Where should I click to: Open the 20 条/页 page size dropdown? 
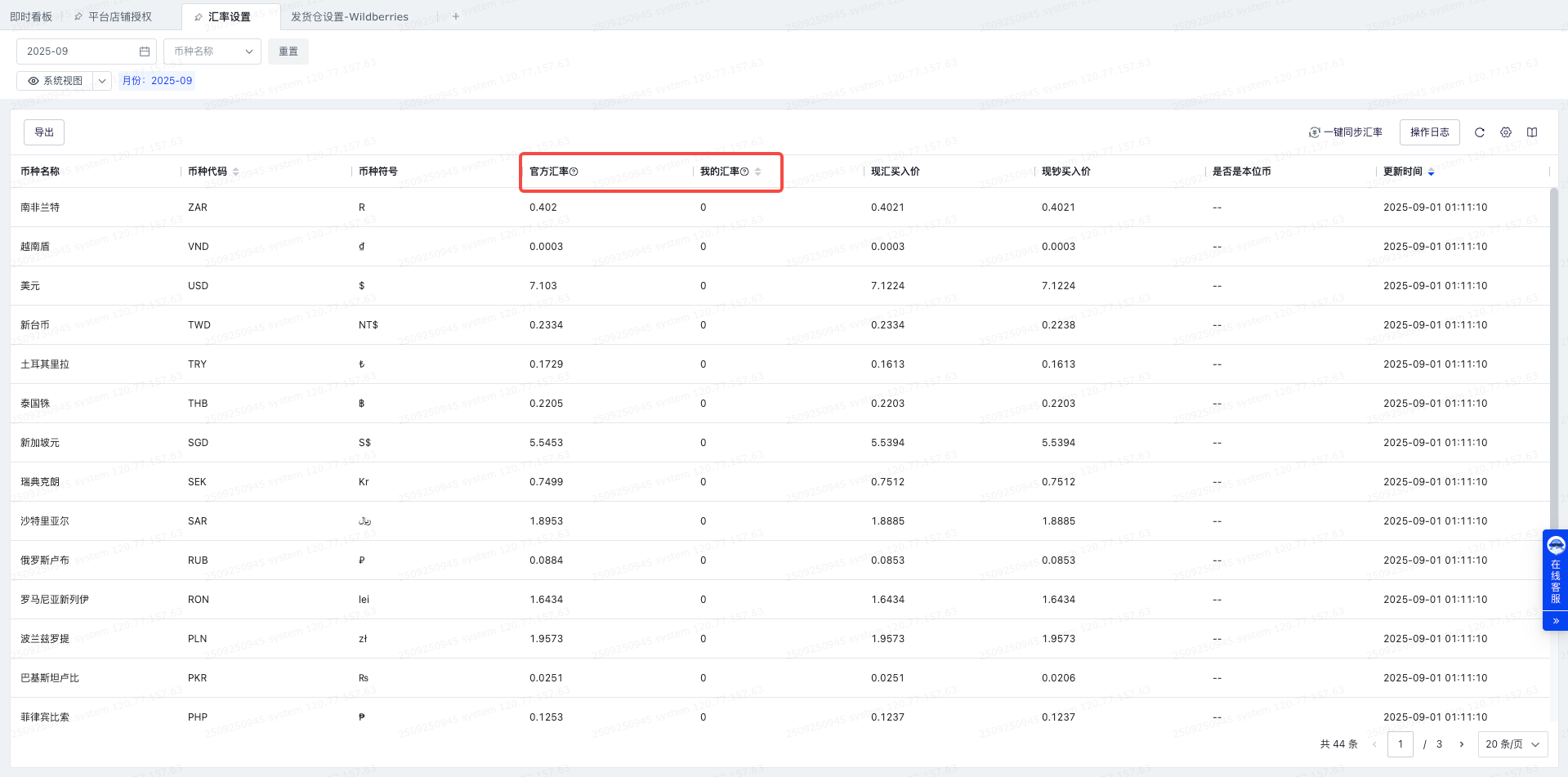point(1512,744)
